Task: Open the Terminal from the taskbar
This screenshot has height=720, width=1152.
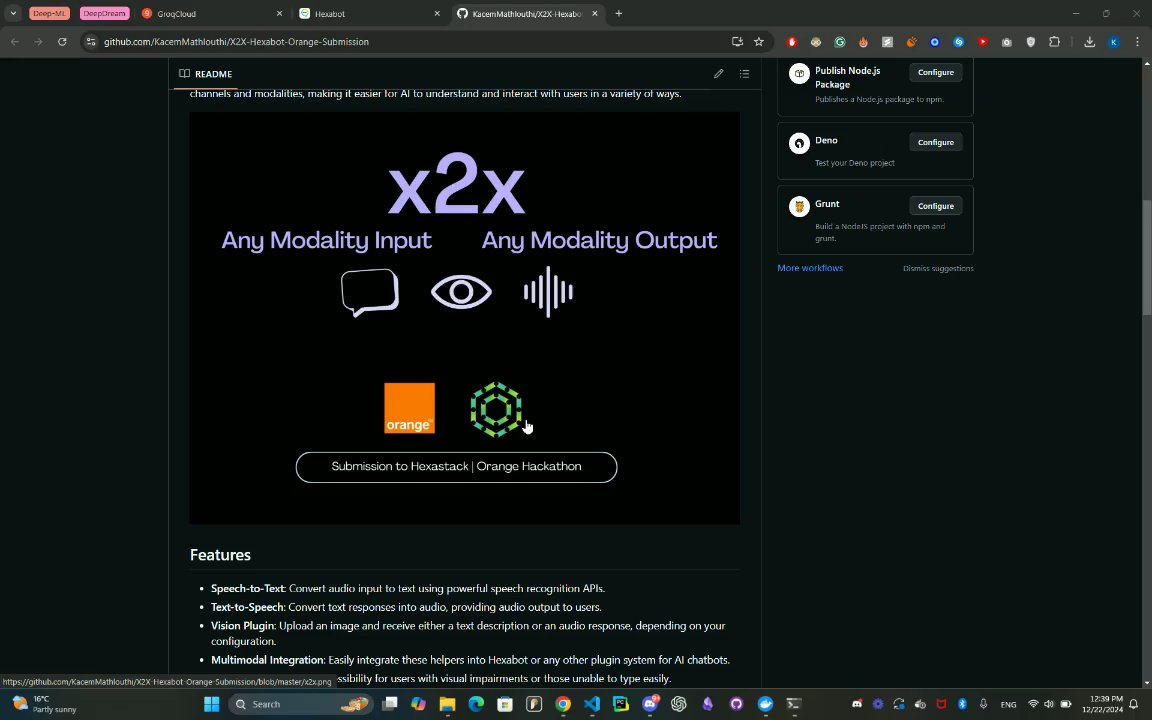Action: pyautogui.click(x=793, y=704)
